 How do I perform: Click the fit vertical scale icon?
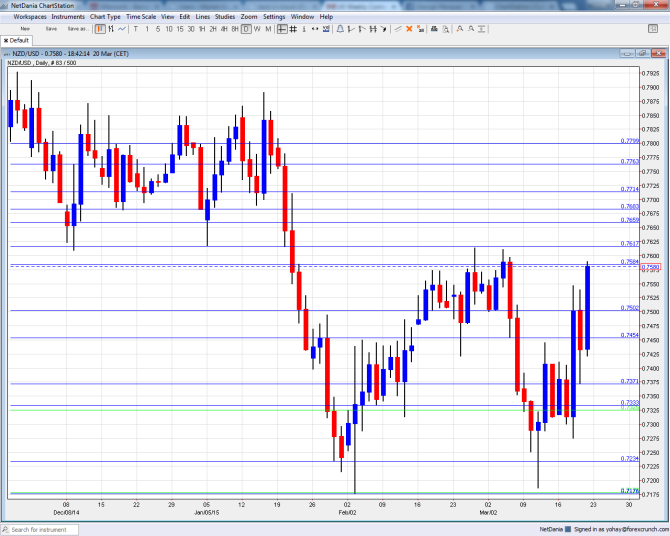[482, 29]
